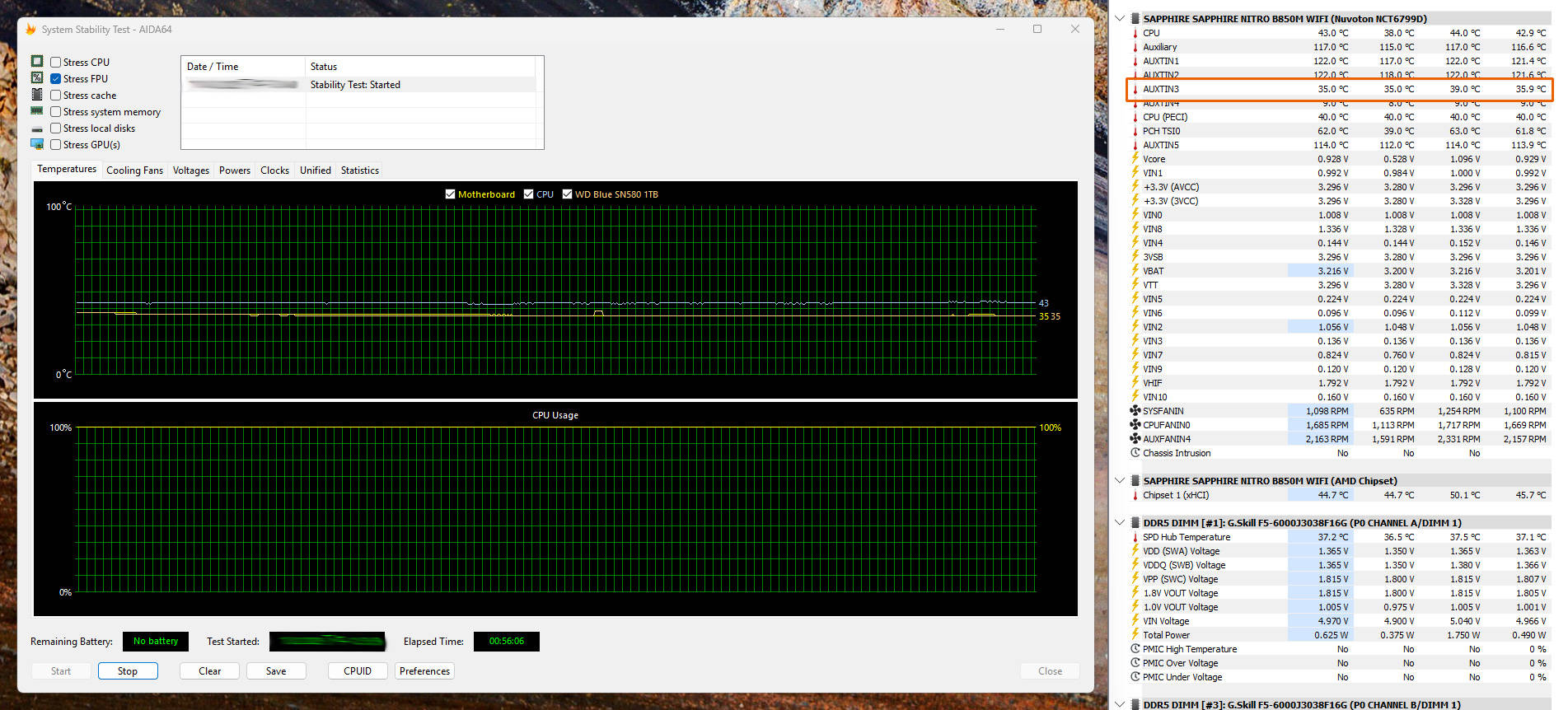Switch to the Cooling Fans tab

click(x=134, y=170)
